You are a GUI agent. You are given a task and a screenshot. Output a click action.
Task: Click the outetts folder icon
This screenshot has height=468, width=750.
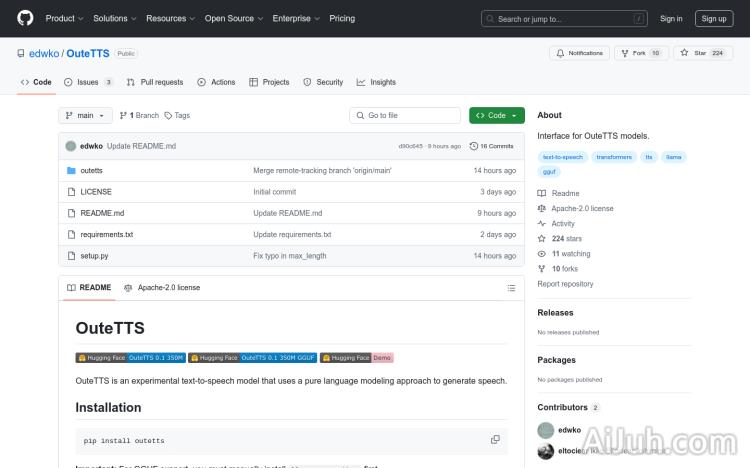(71, 171)
